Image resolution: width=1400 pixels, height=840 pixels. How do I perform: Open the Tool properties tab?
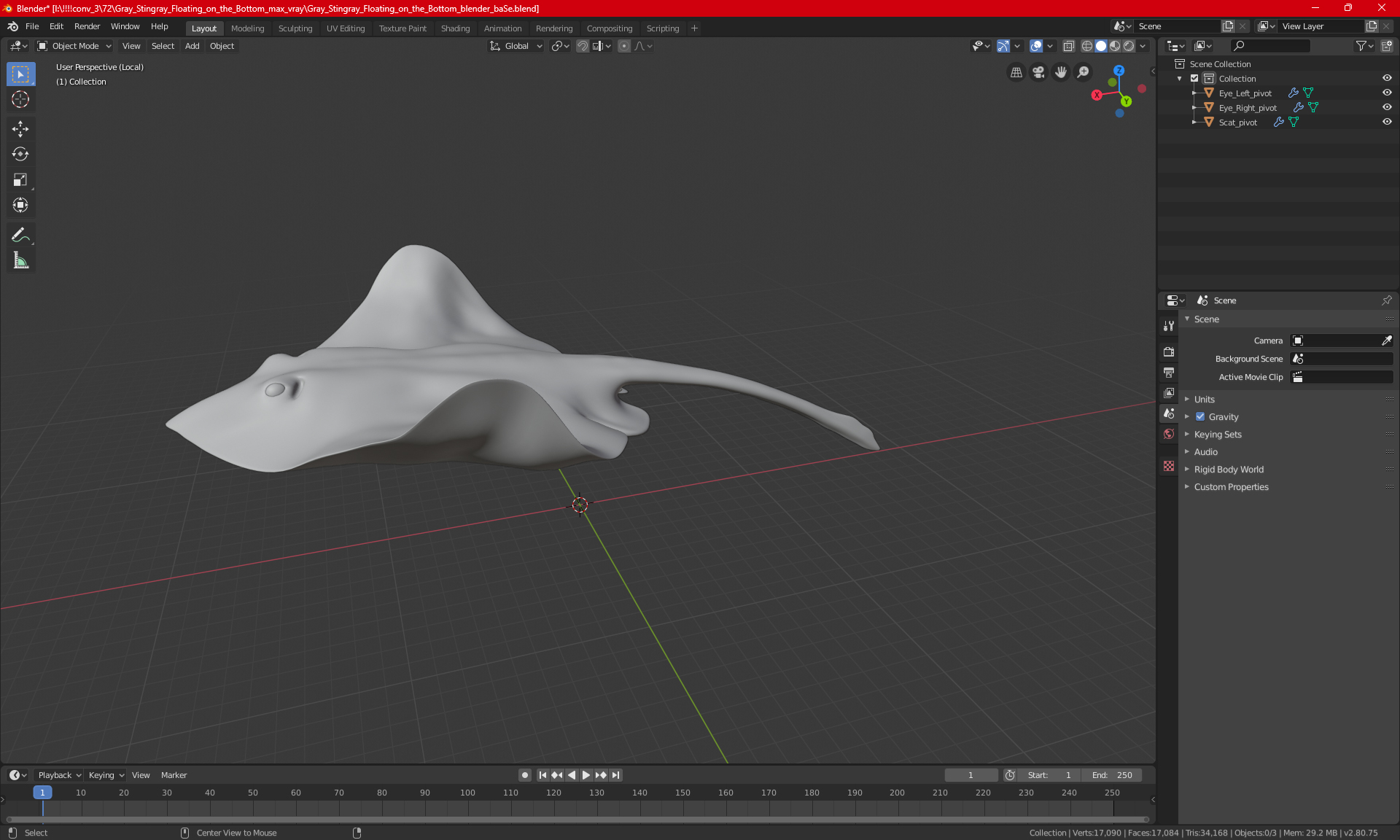coord(1169,326)
